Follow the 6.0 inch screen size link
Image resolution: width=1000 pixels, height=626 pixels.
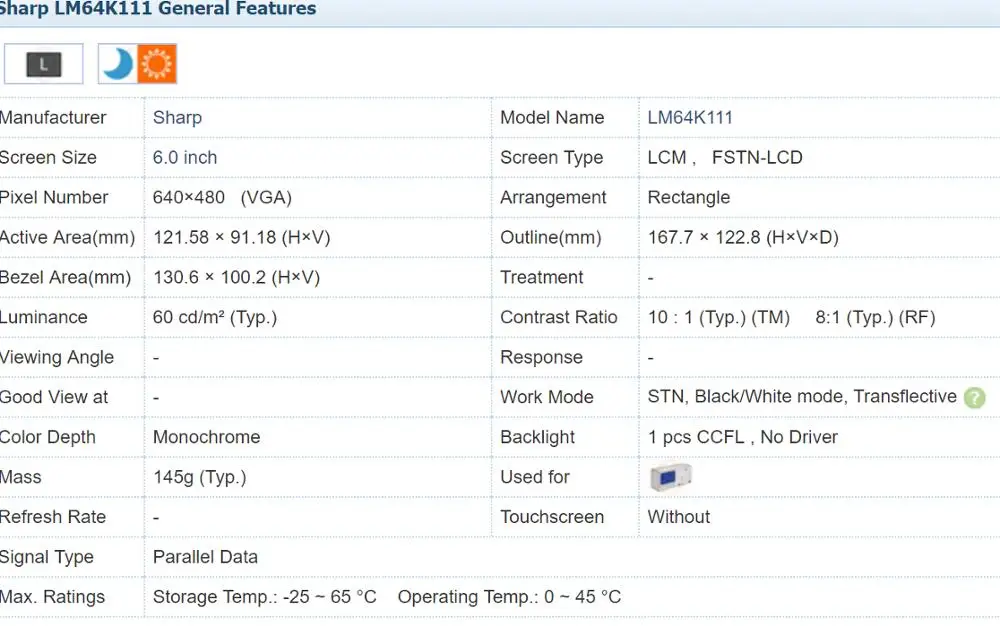(185, 157)
